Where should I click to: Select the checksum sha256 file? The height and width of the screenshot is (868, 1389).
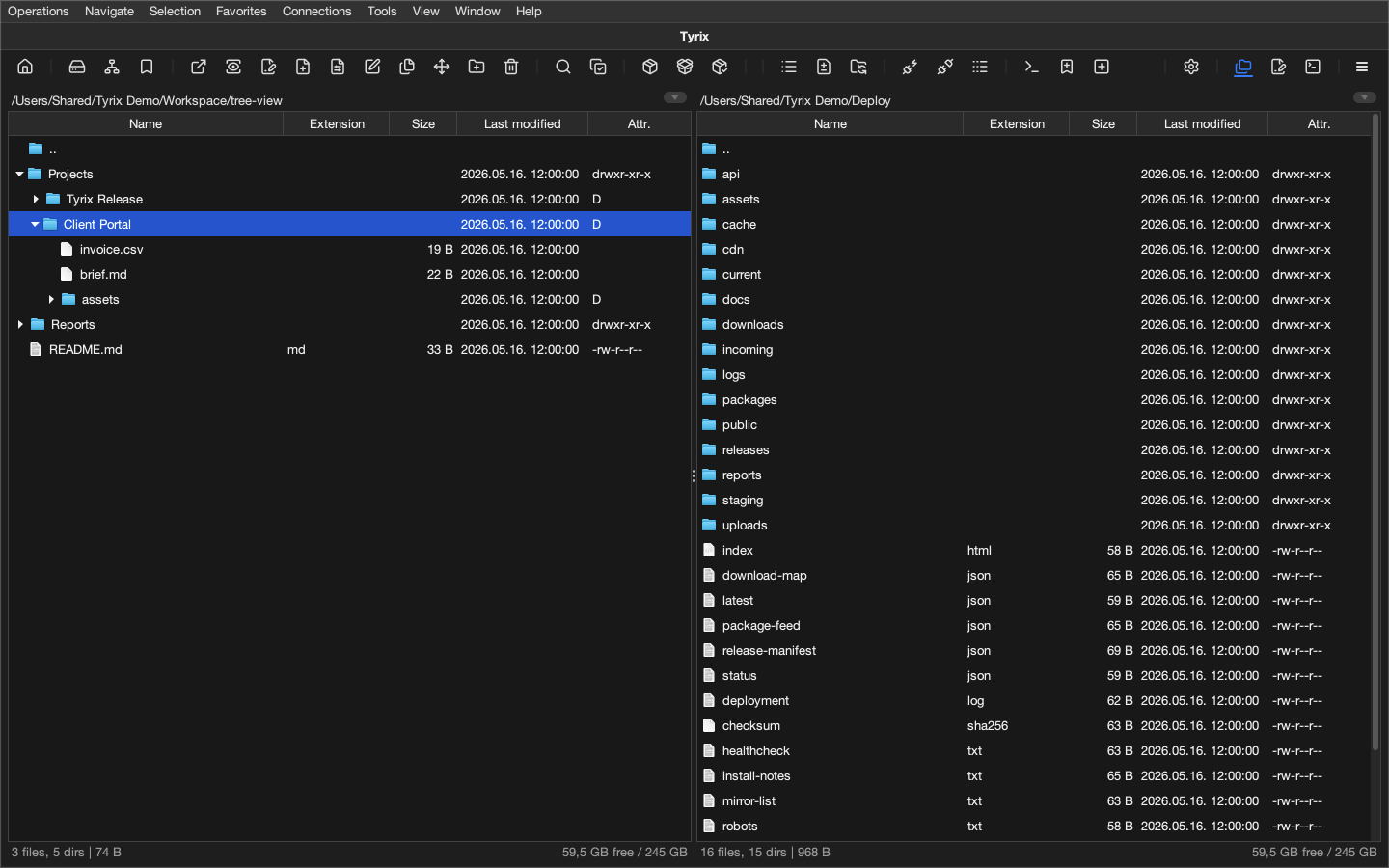pos(1033,725)
